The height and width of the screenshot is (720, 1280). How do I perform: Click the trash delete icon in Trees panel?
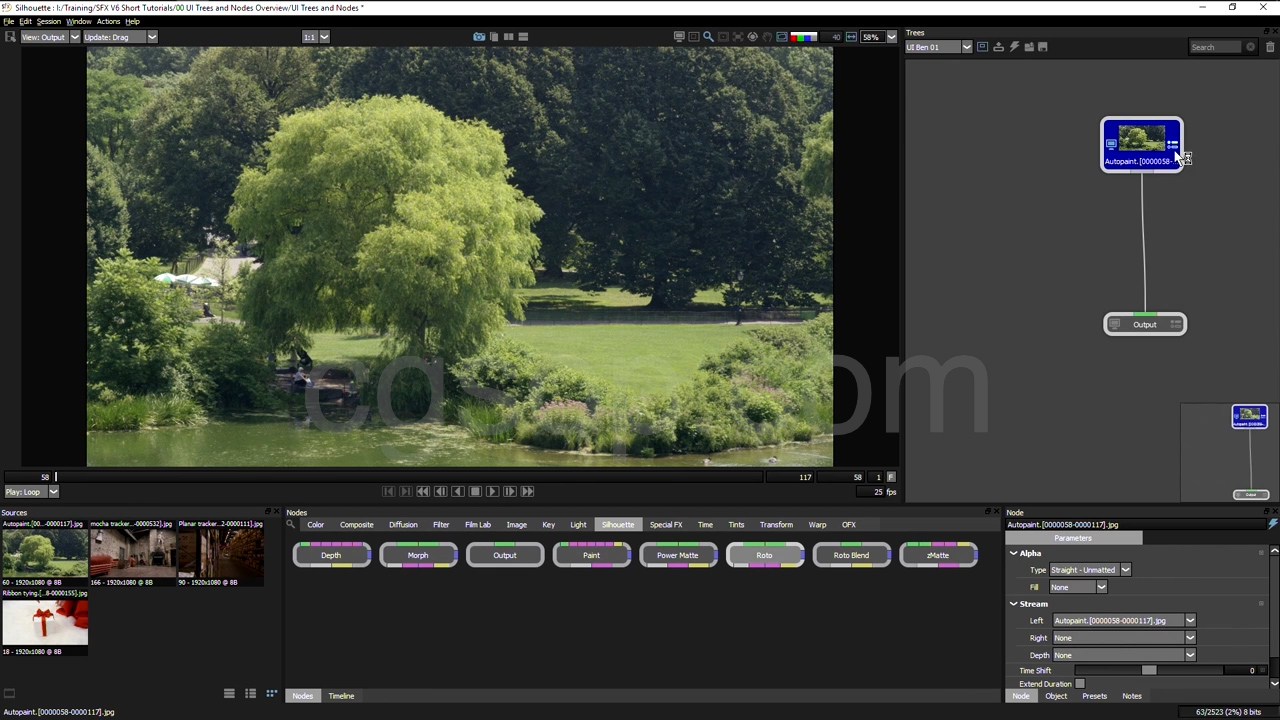point(1270,47)
